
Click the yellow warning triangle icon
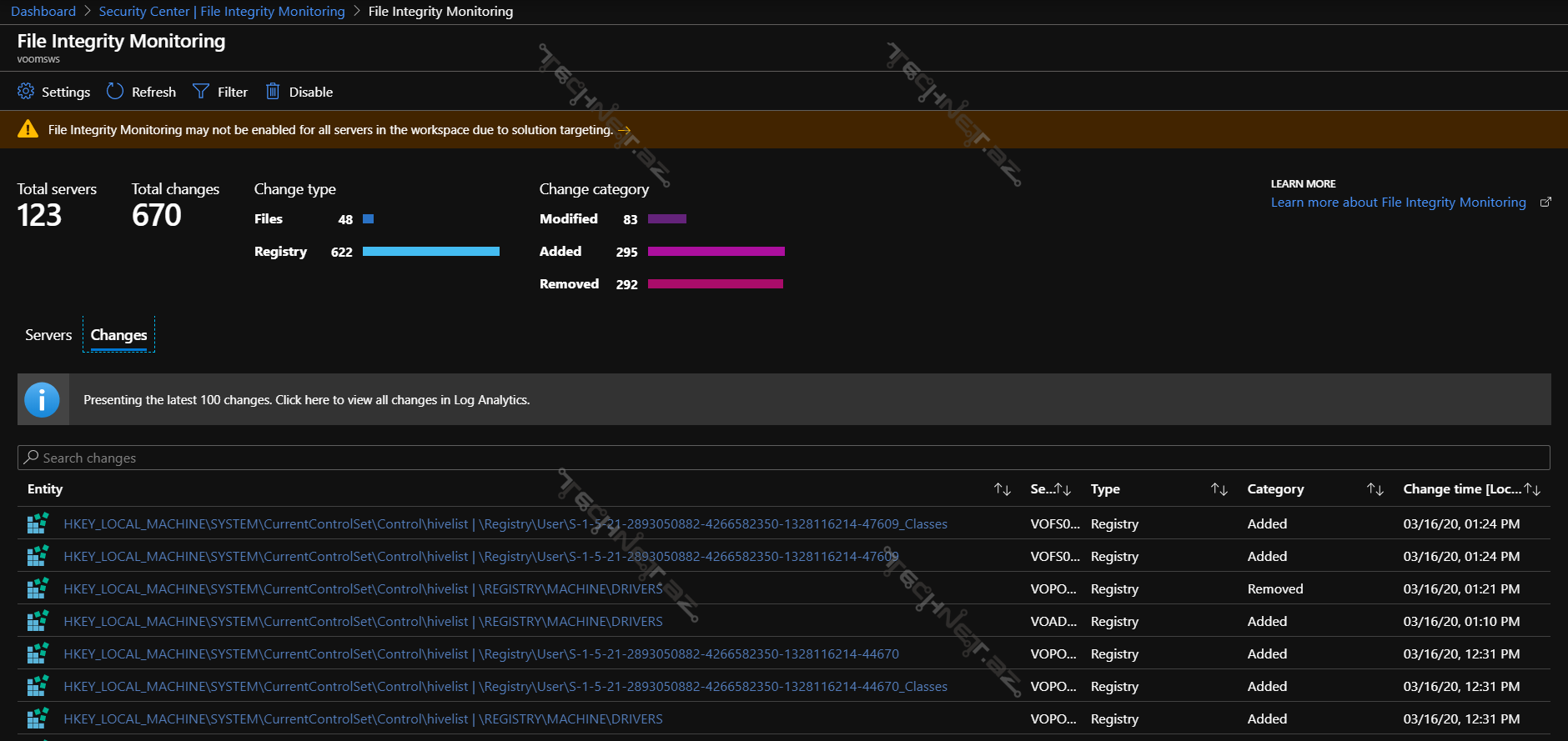click(x=28, y=129)
